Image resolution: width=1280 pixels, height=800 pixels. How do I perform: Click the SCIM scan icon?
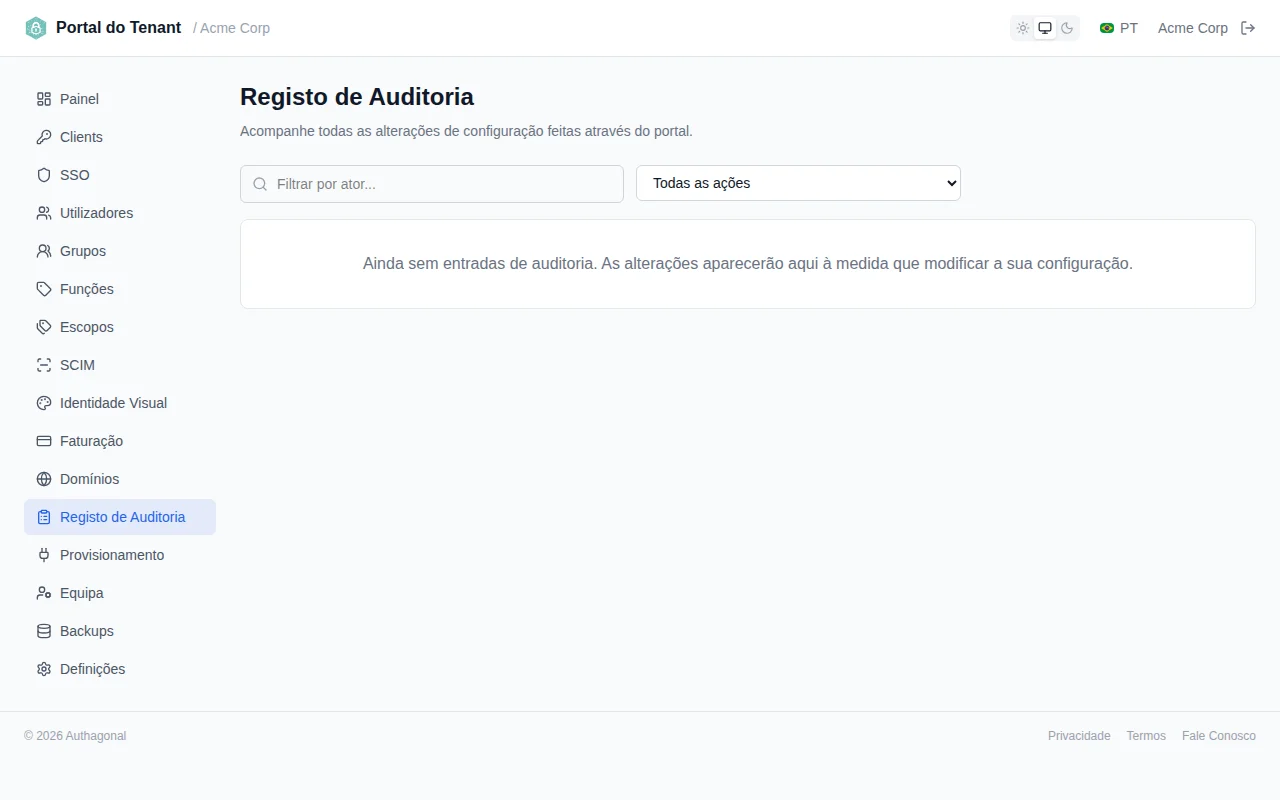pos(44,365)
